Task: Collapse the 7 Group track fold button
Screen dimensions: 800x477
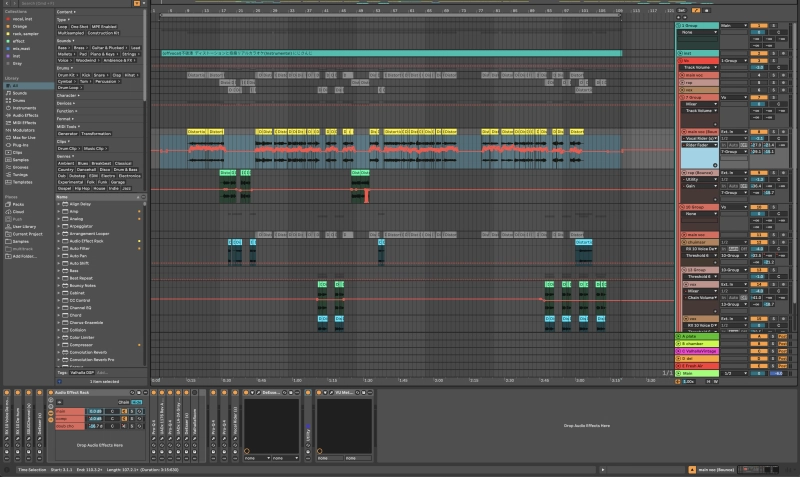Action: (x=680, y=97)
